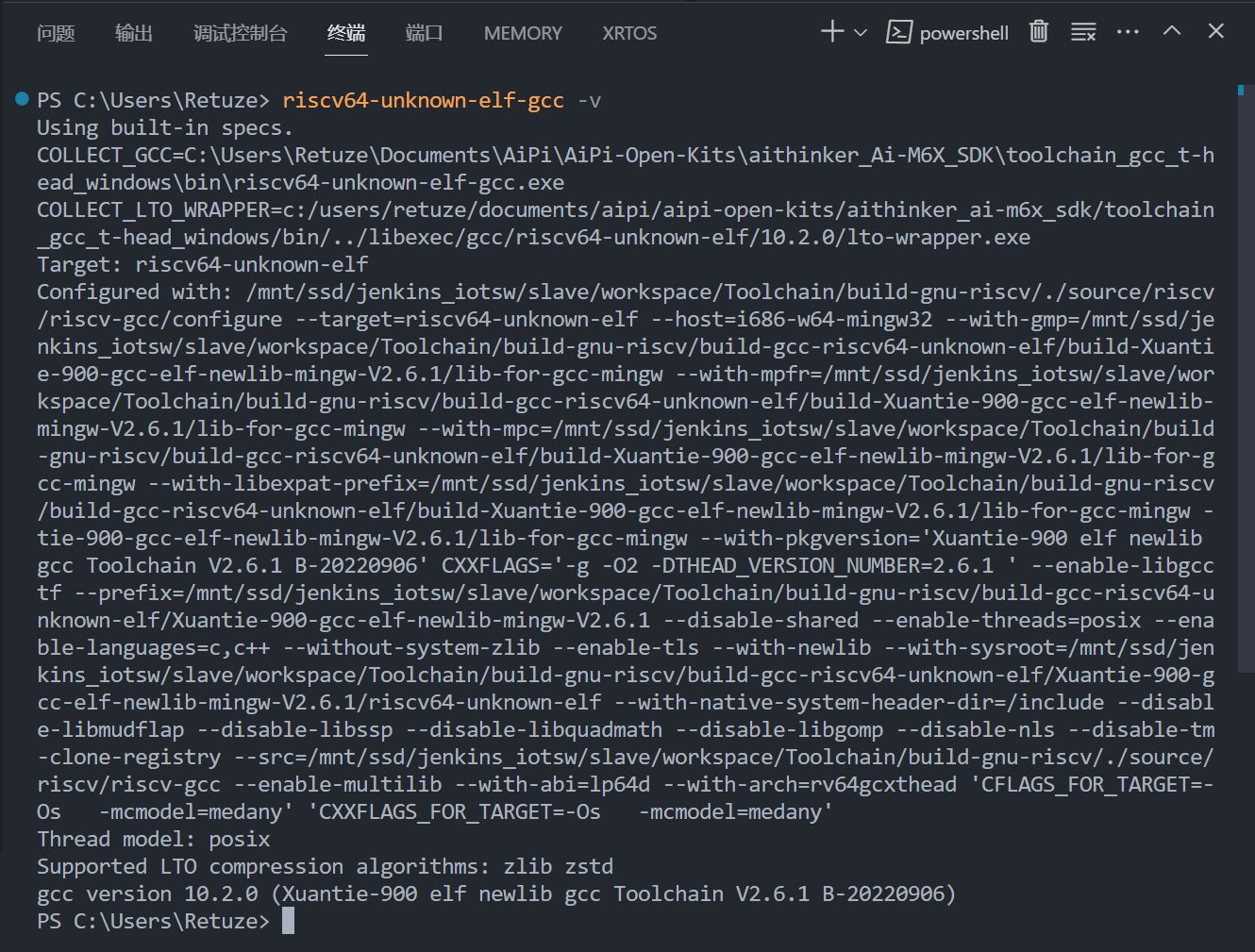Click the powershell terminal icon
The image size is (1255, 952).
point(898,32)
